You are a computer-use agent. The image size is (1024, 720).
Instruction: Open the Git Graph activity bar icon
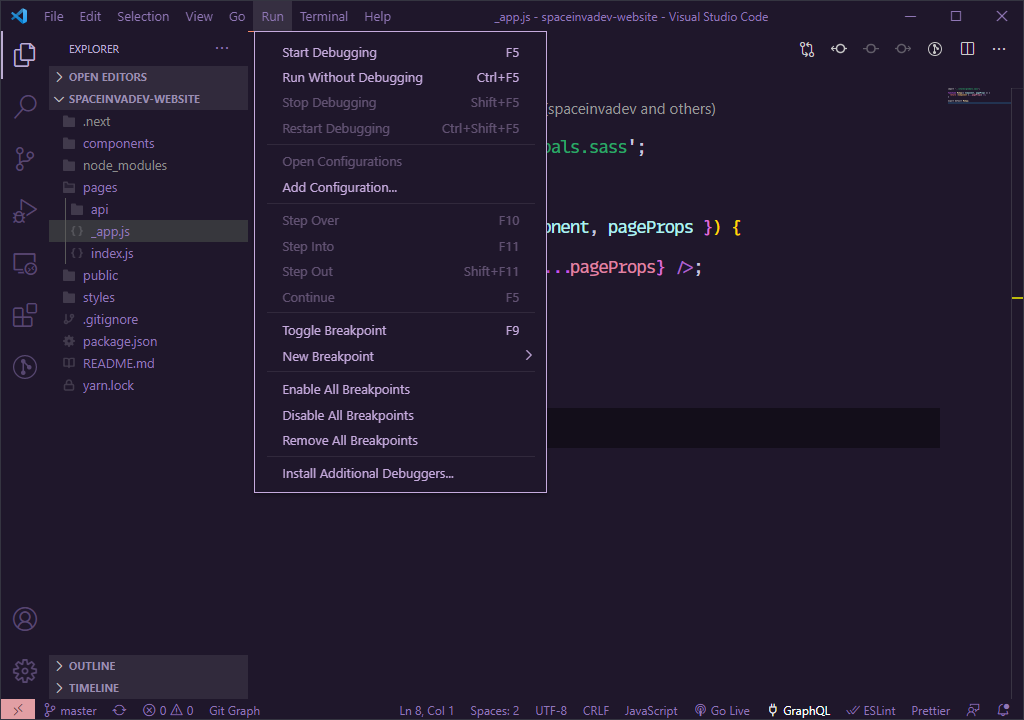point(24,367)
